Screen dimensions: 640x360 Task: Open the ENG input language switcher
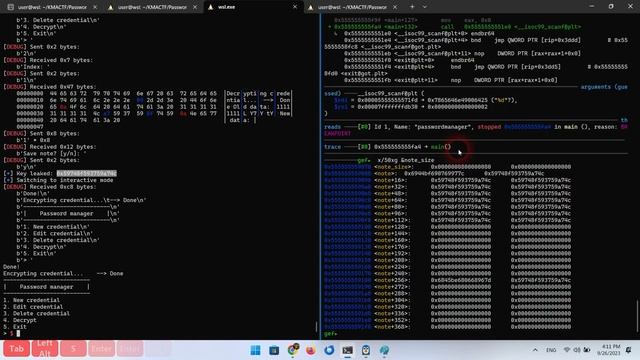(551, 350)
